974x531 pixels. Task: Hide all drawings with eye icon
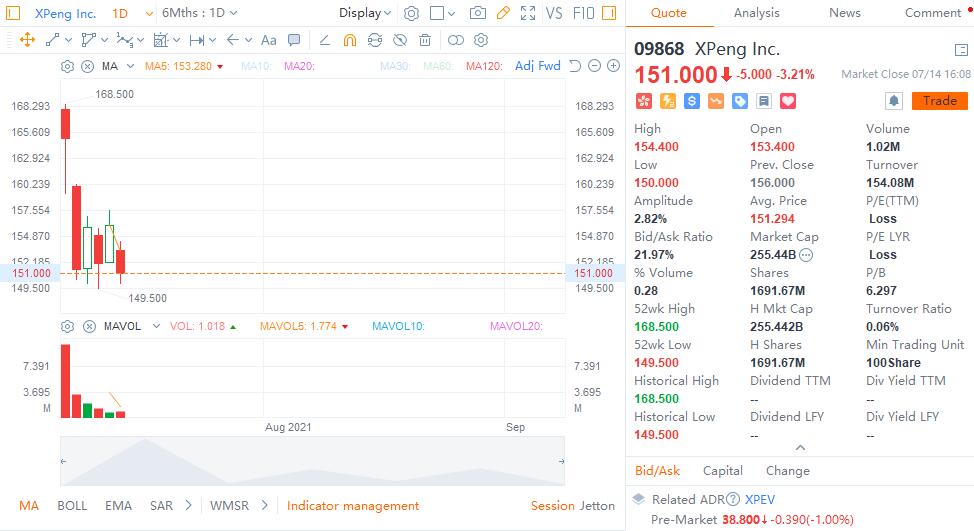pyautogui.click(x=400, y=40)
